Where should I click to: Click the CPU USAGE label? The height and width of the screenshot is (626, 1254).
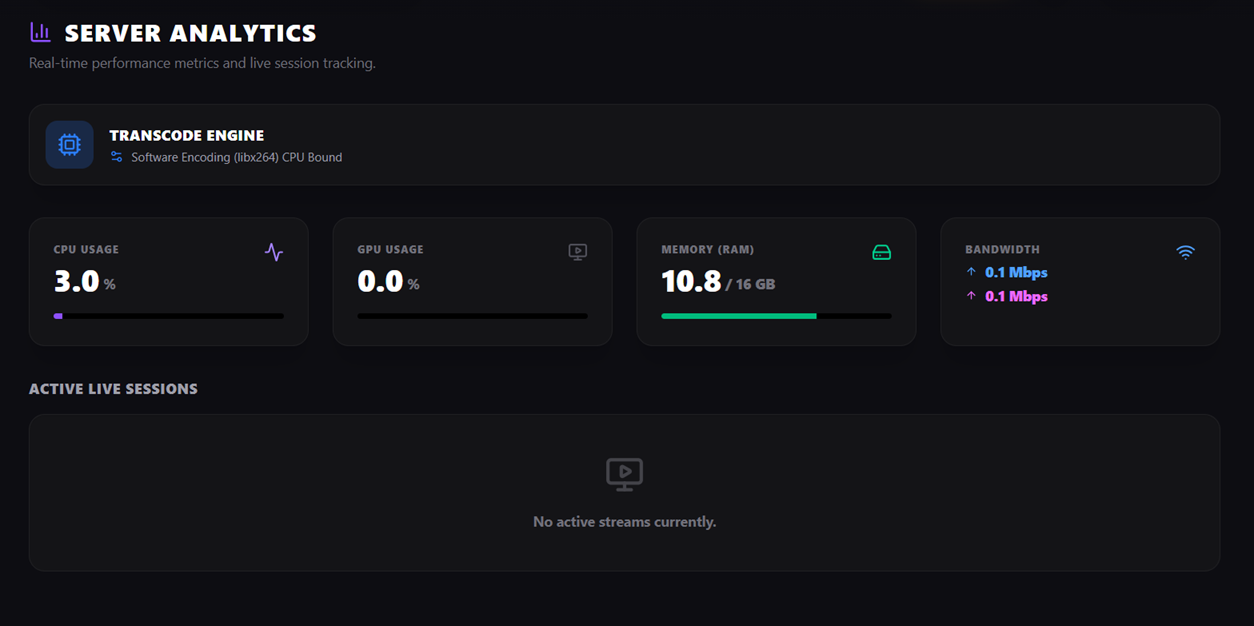pos(86,249)
